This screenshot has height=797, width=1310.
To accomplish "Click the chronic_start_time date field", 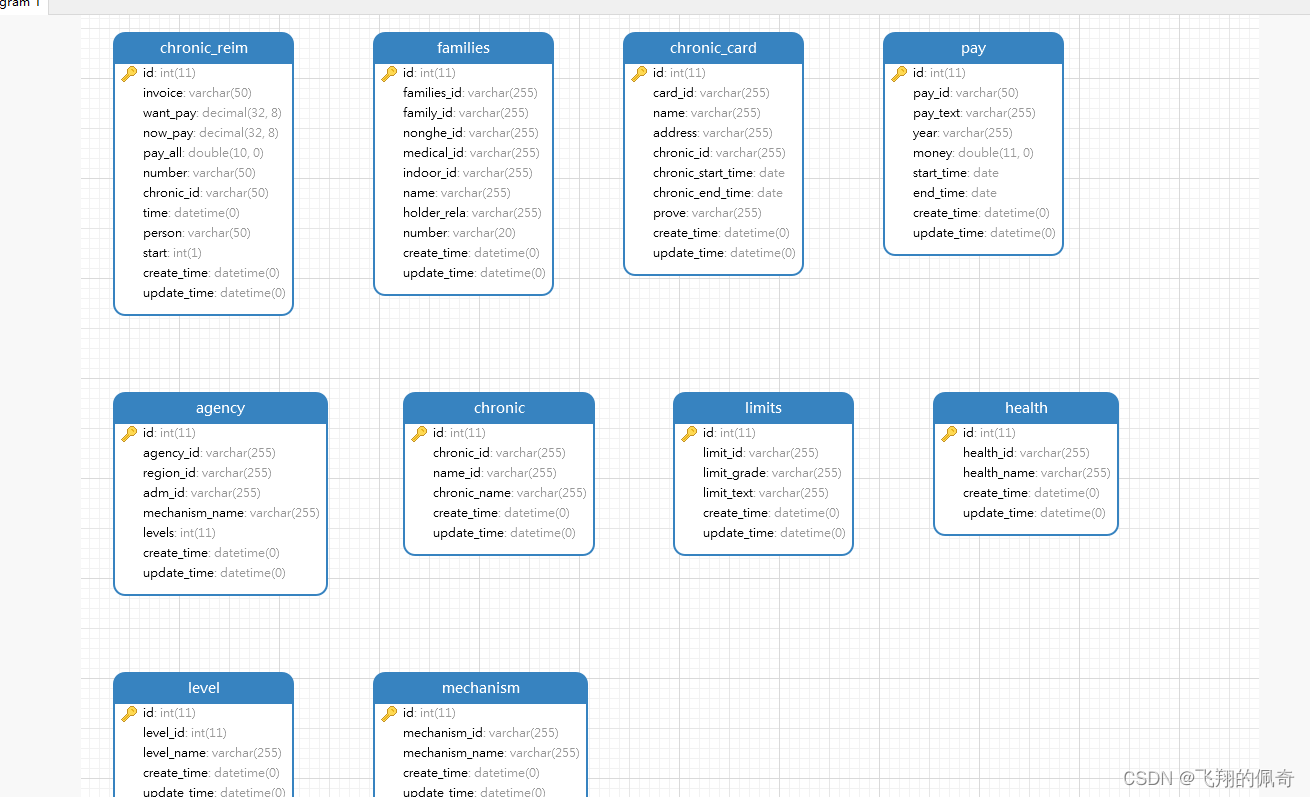I will [719, 173].
